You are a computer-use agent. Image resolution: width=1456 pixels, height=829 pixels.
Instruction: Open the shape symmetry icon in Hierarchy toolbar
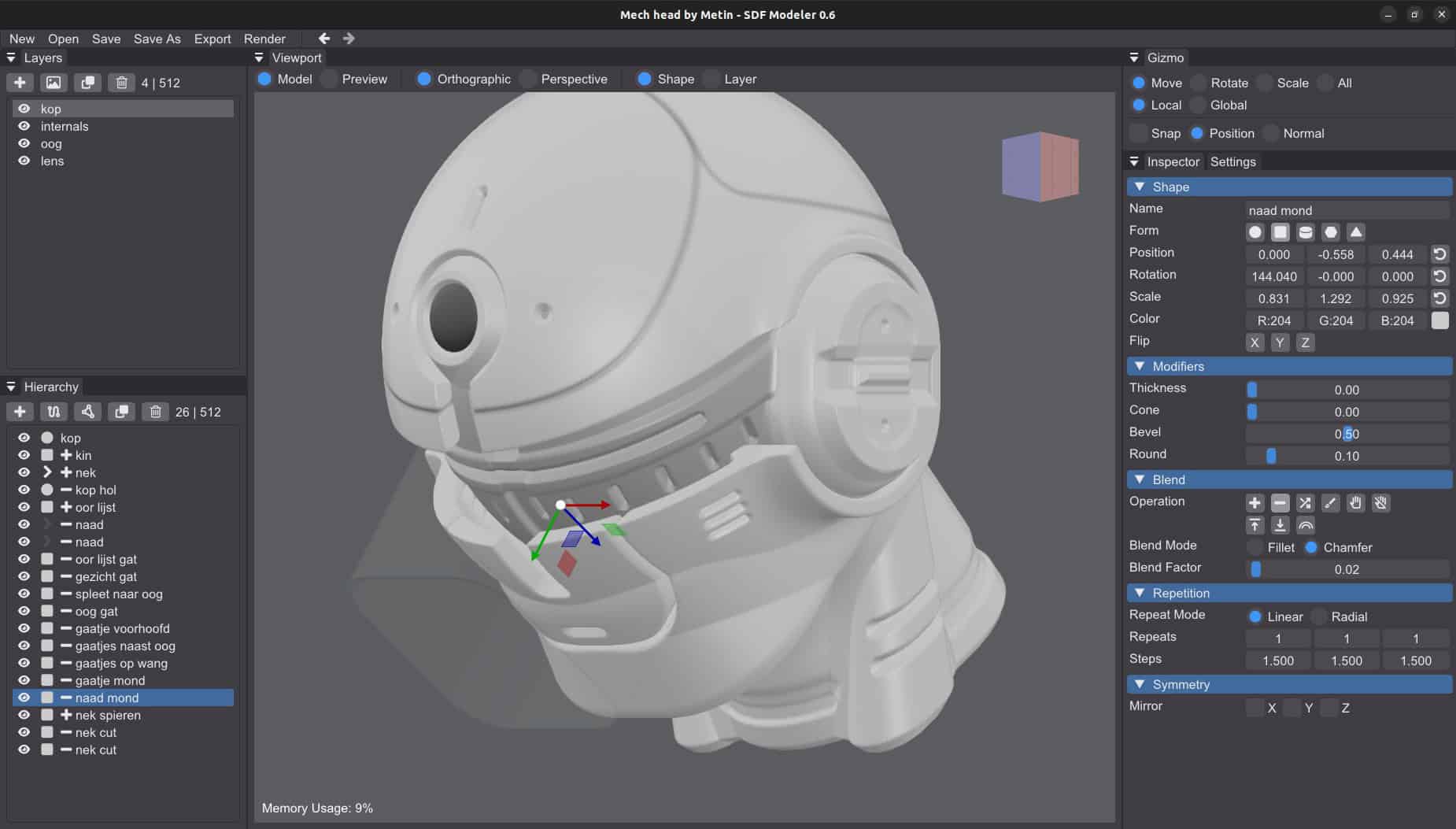pos(87,411)
